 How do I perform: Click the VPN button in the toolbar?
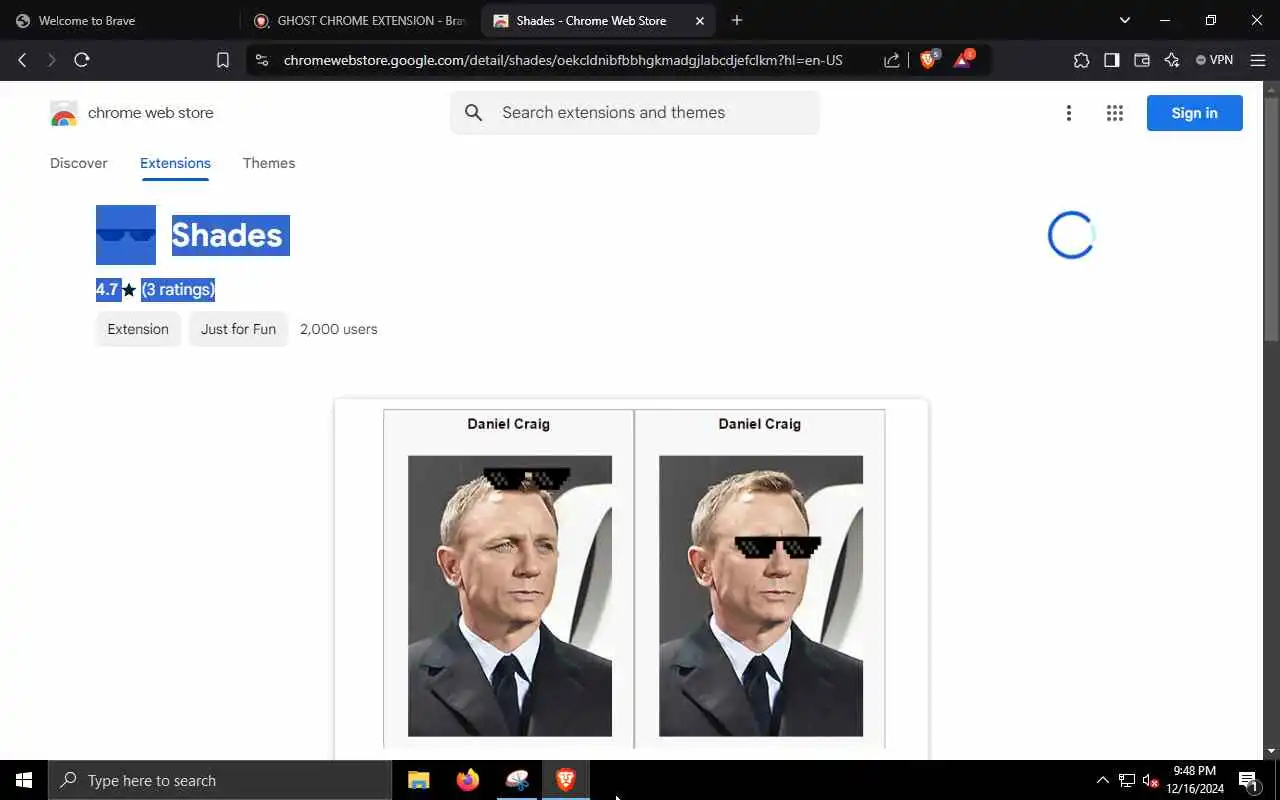(1215, 60)
